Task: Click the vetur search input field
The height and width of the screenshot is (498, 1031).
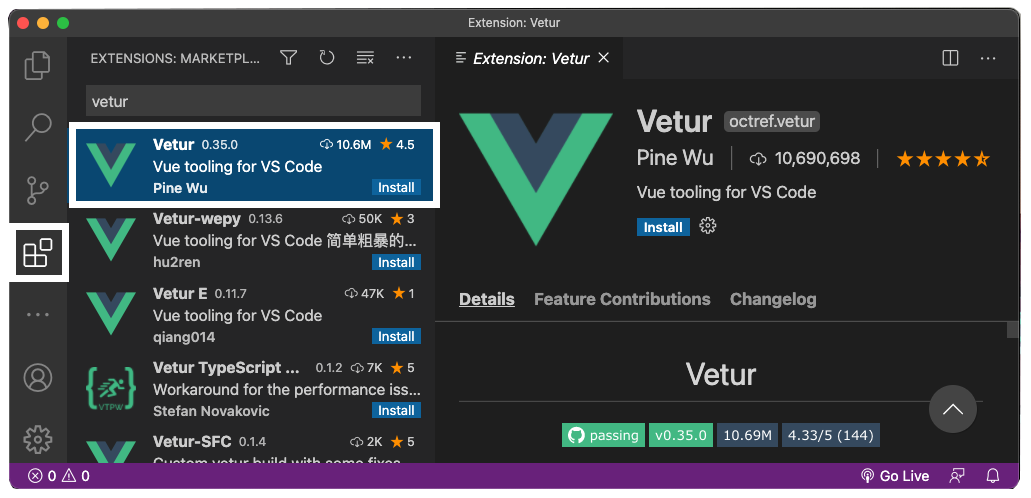Action: 254,101
